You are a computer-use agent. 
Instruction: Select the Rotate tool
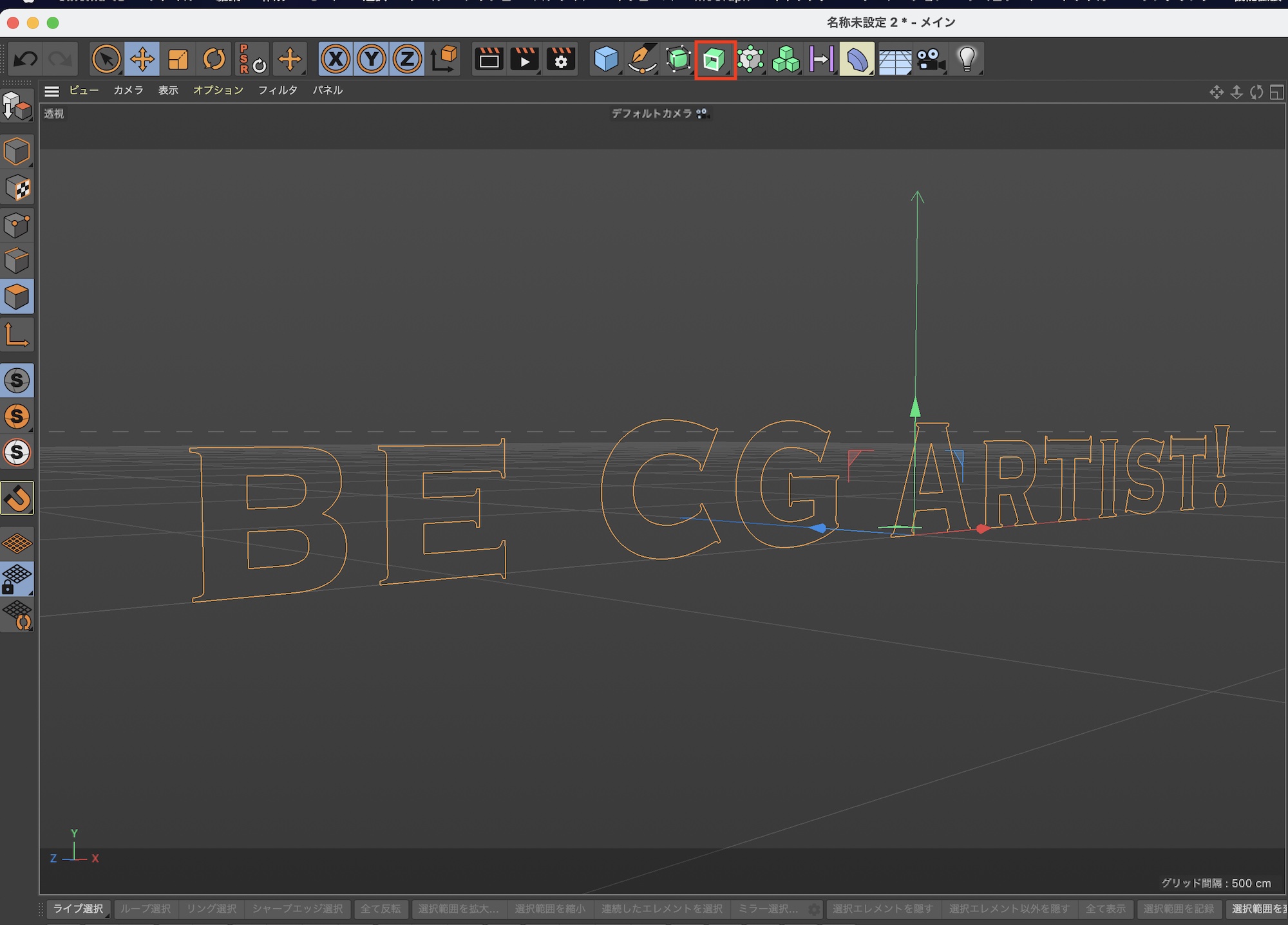pos(214,60)
